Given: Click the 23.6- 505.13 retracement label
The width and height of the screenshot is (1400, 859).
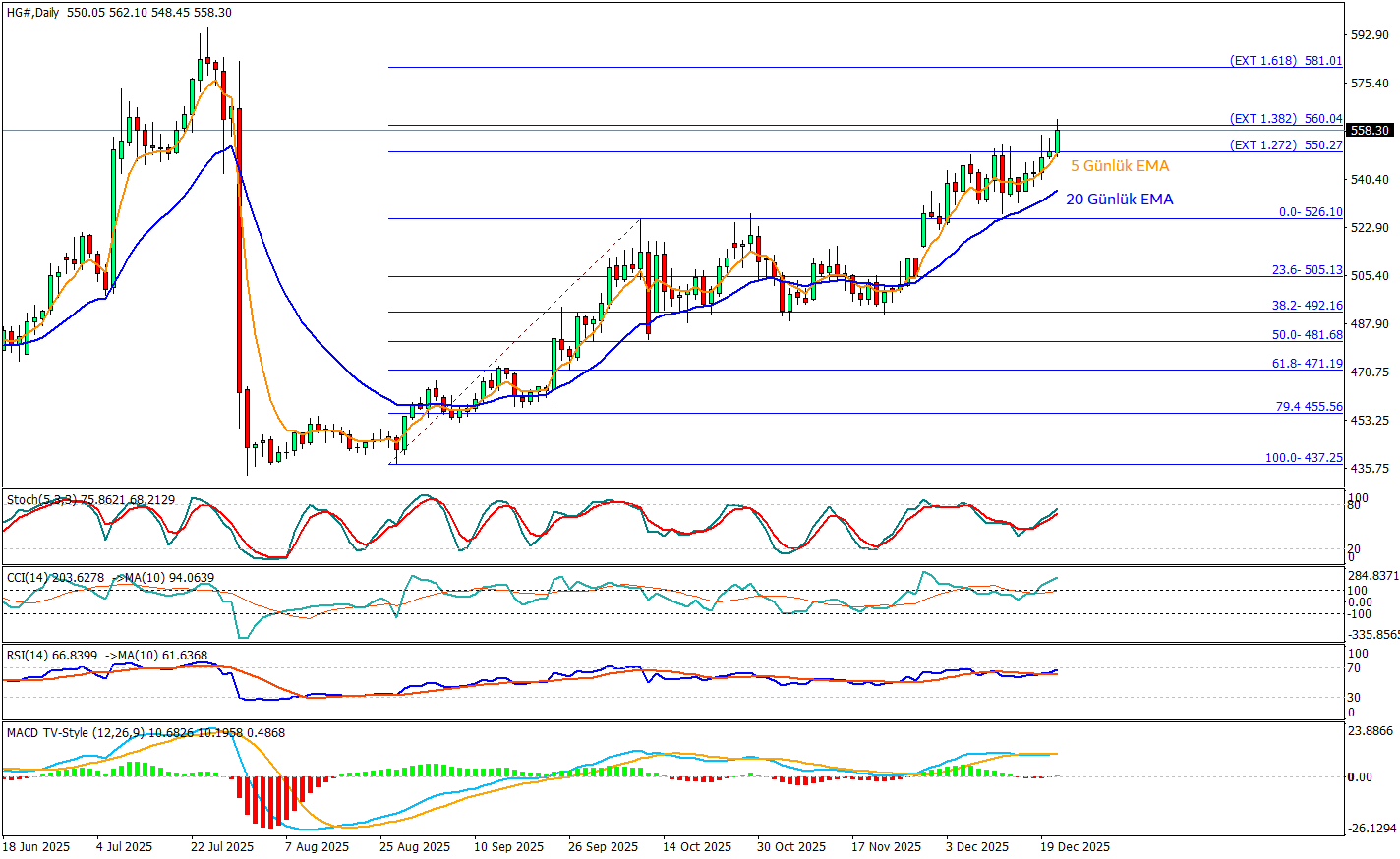Looking at the screenshot, I should [x=1307, y=270].
